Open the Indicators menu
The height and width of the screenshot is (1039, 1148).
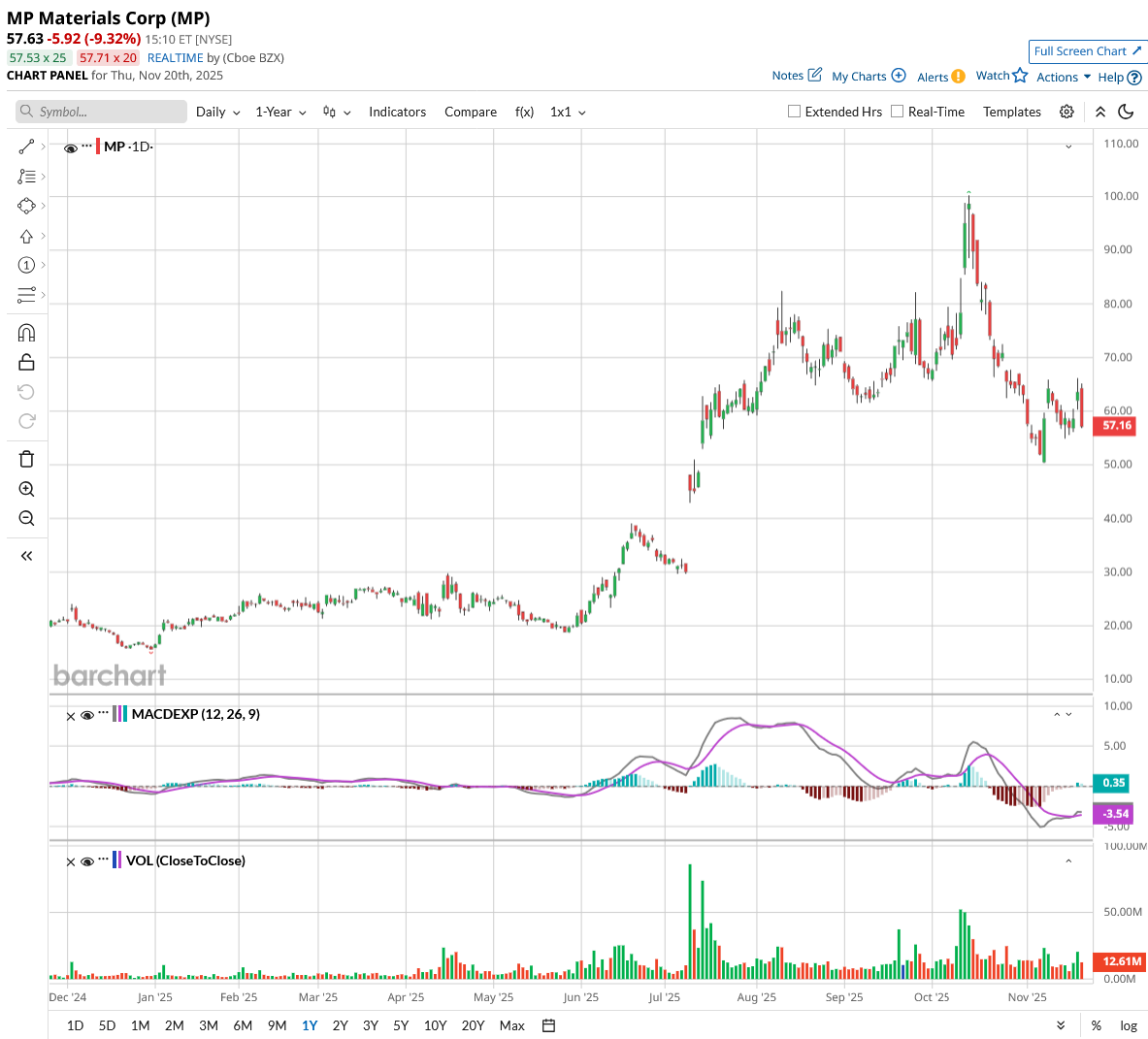click(398, 112)
